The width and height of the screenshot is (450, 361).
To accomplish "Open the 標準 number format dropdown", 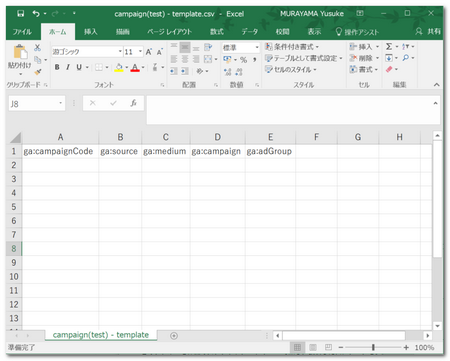I will coord(257,48).
